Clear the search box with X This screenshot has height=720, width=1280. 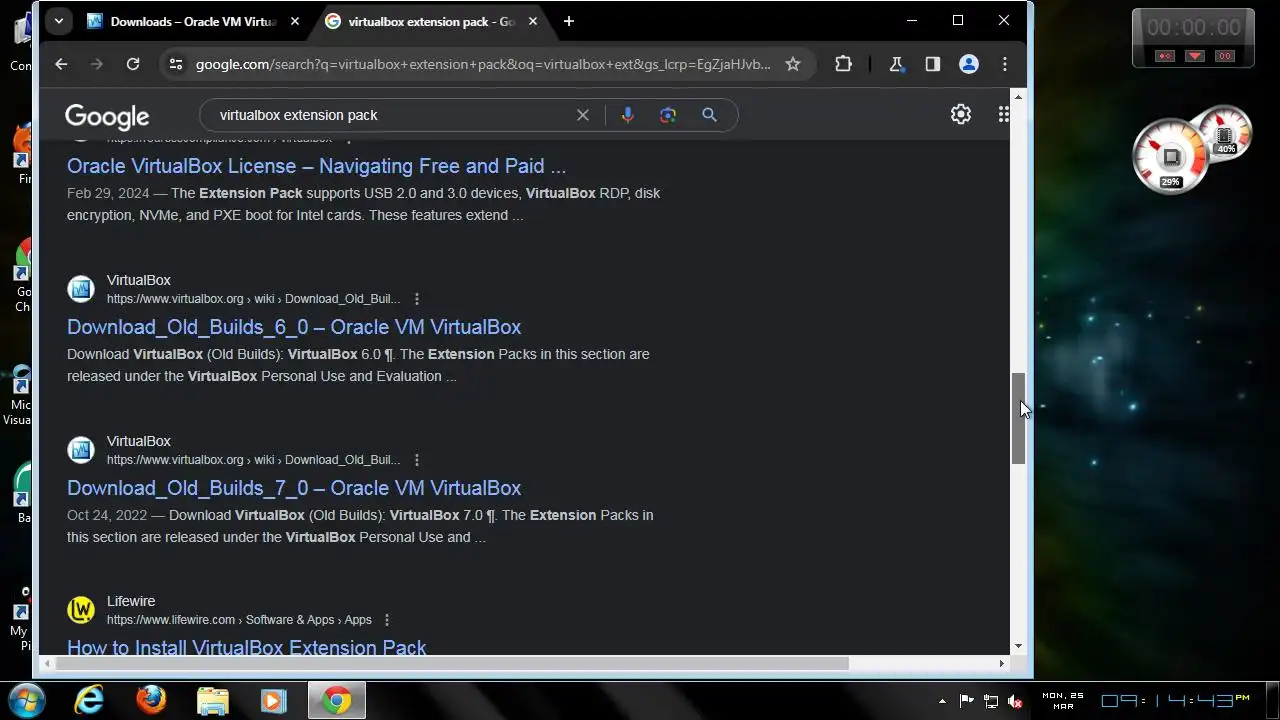coord(583,115)
